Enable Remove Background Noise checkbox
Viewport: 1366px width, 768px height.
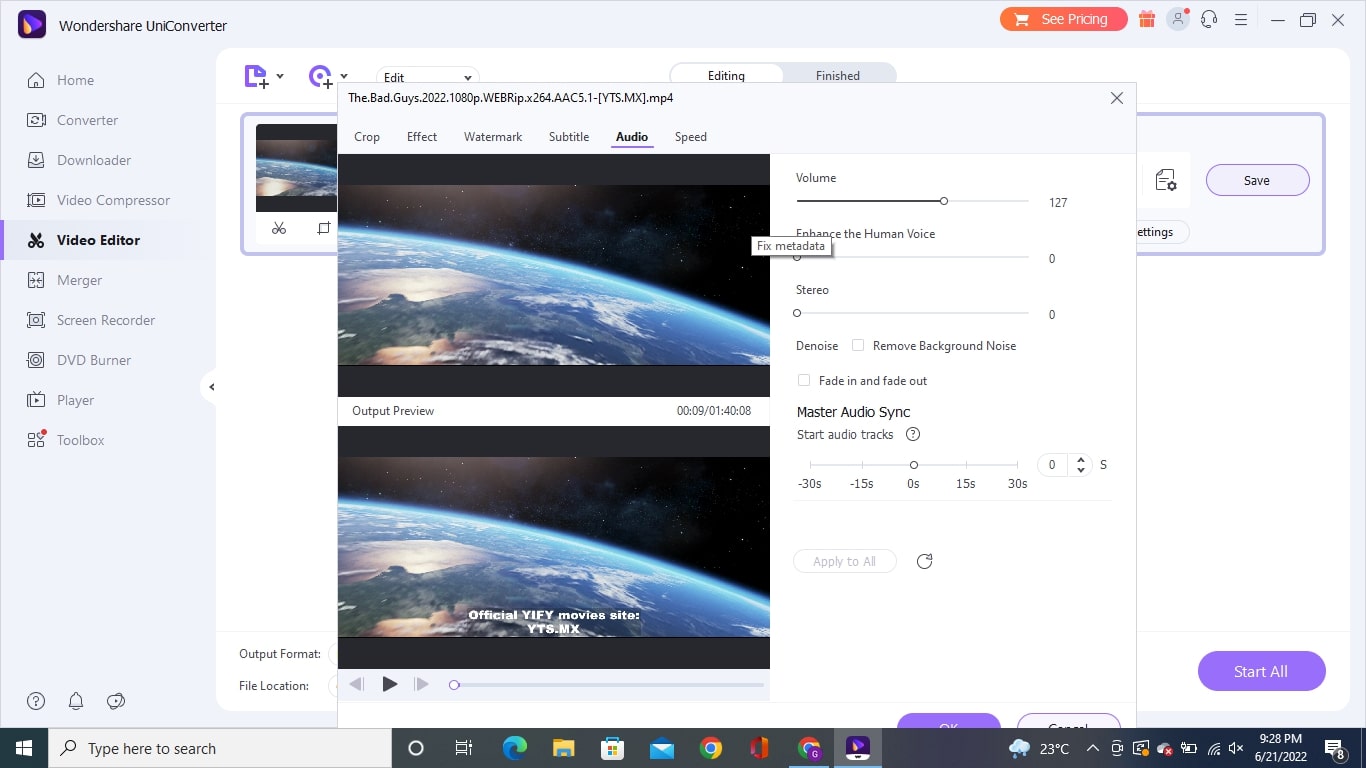(858, 345)
